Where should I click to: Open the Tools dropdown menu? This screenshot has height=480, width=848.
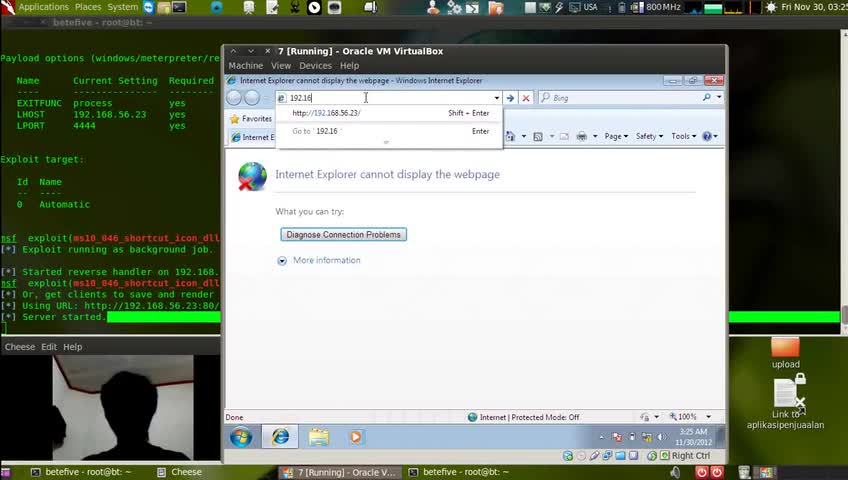click(684, 136)
